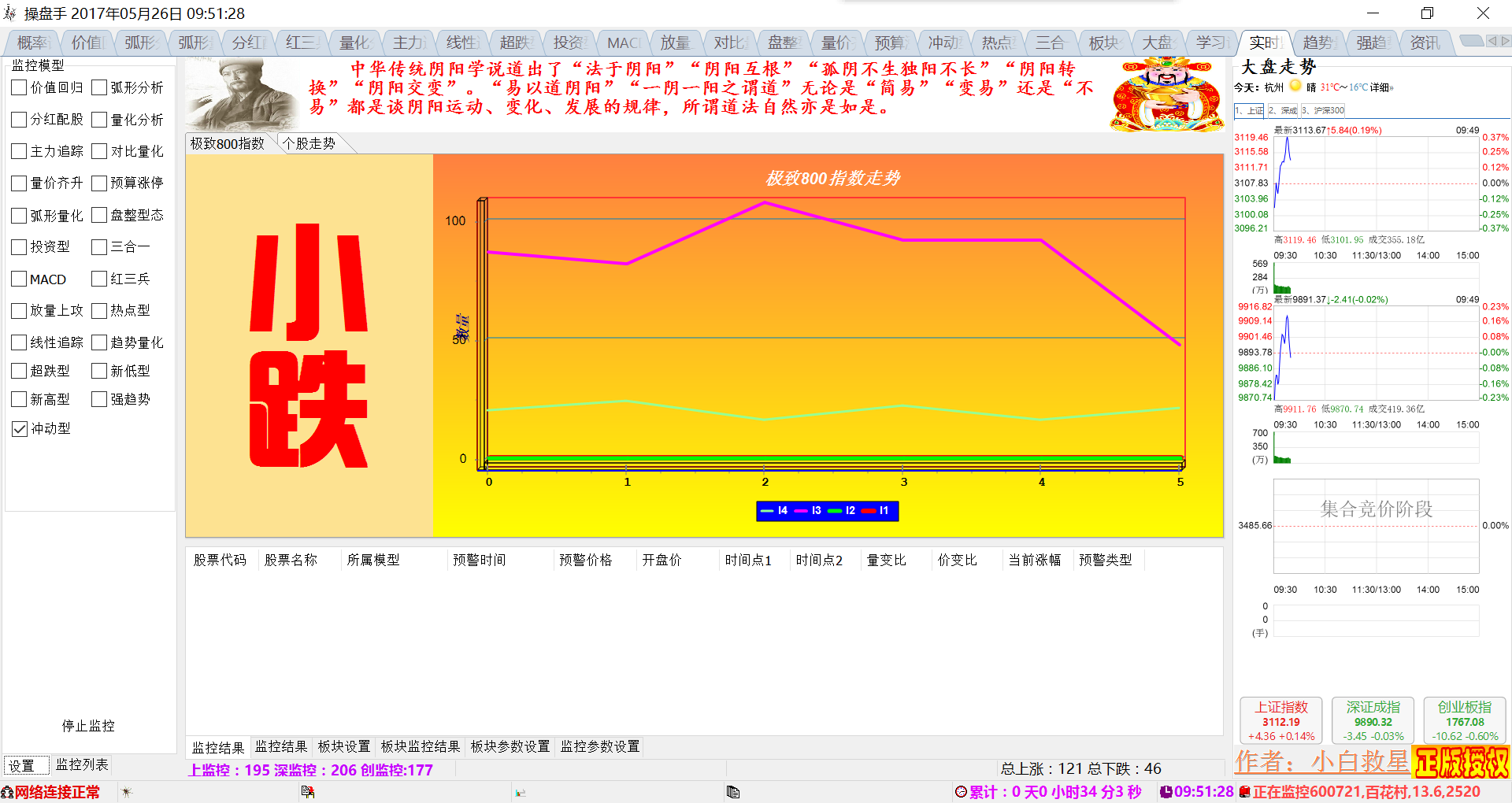Open the MAC top tab
1512x803 pixels.
623,43
